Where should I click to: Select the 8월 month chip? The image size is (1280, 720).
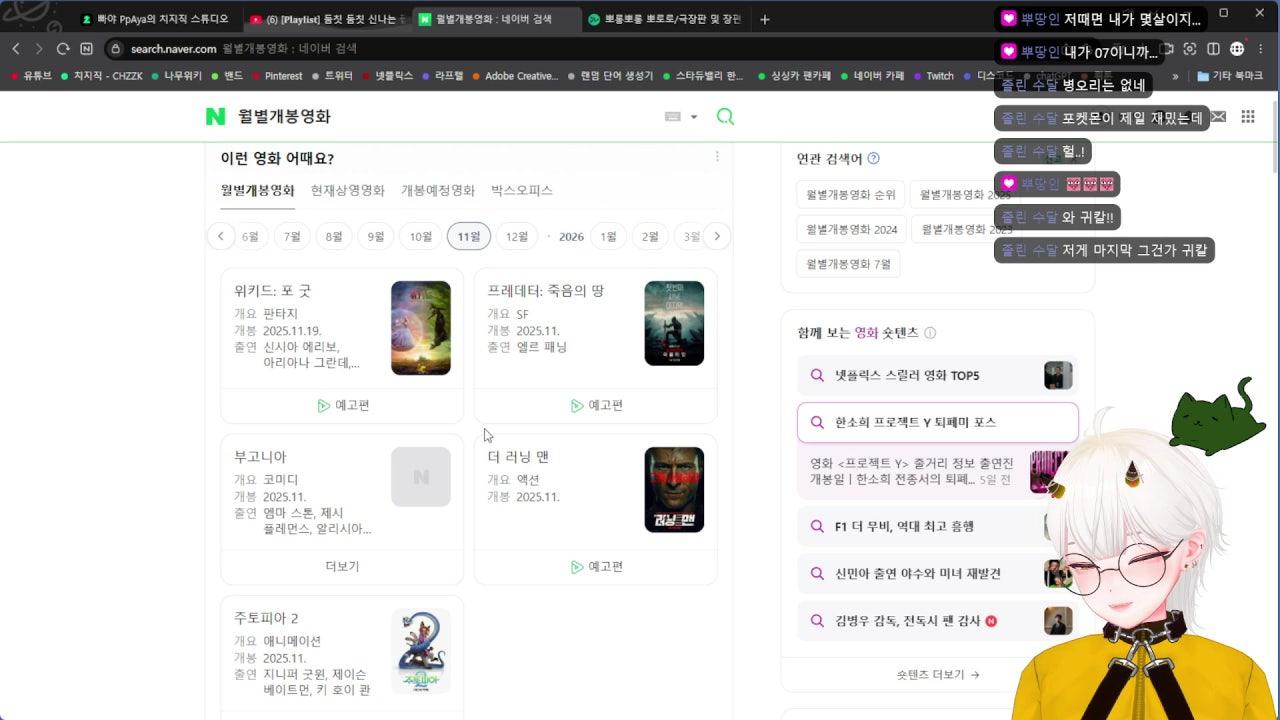tap(333, 237)
